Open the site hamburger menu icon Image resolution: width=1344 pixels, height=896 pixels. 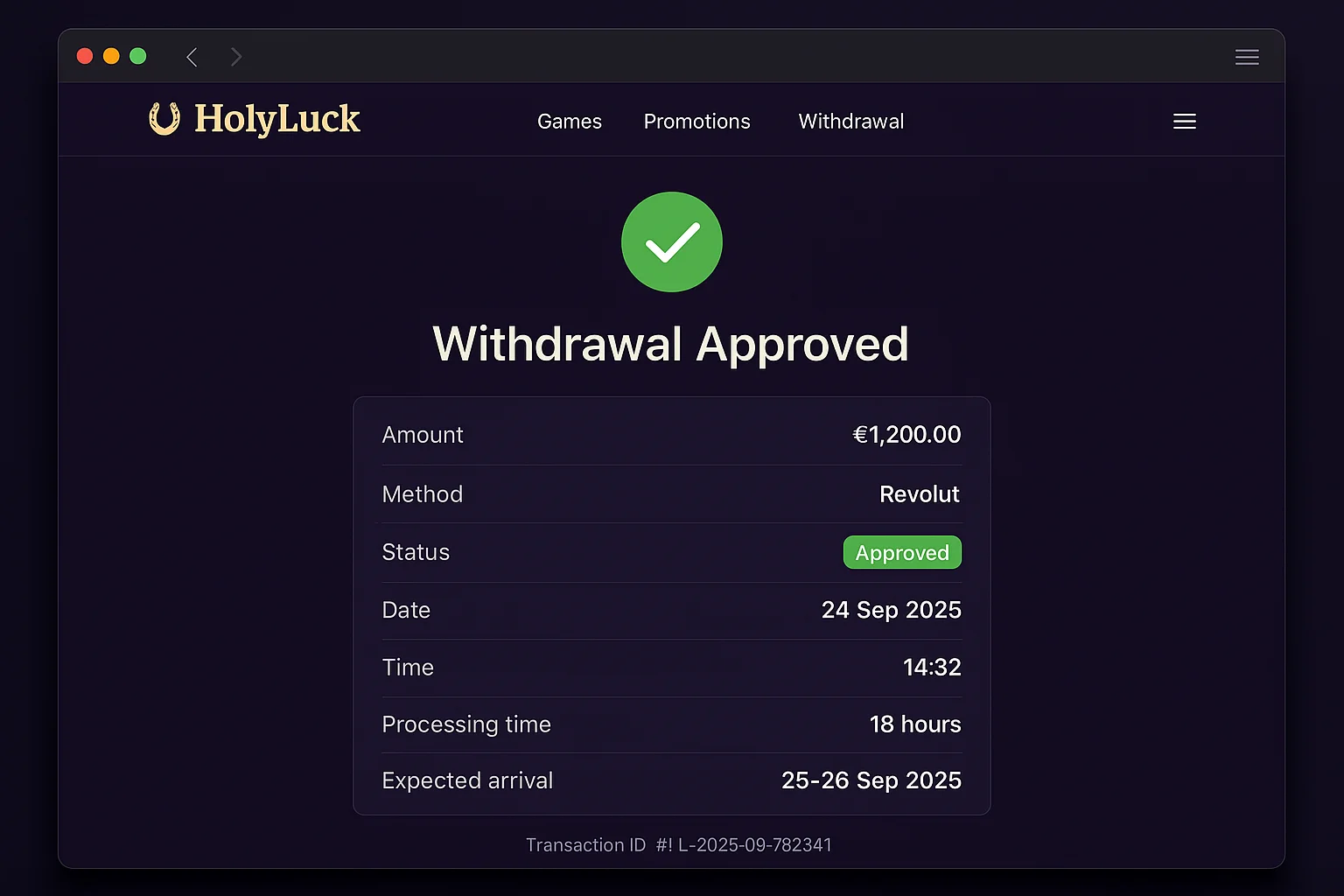(x=1184, y=122)
